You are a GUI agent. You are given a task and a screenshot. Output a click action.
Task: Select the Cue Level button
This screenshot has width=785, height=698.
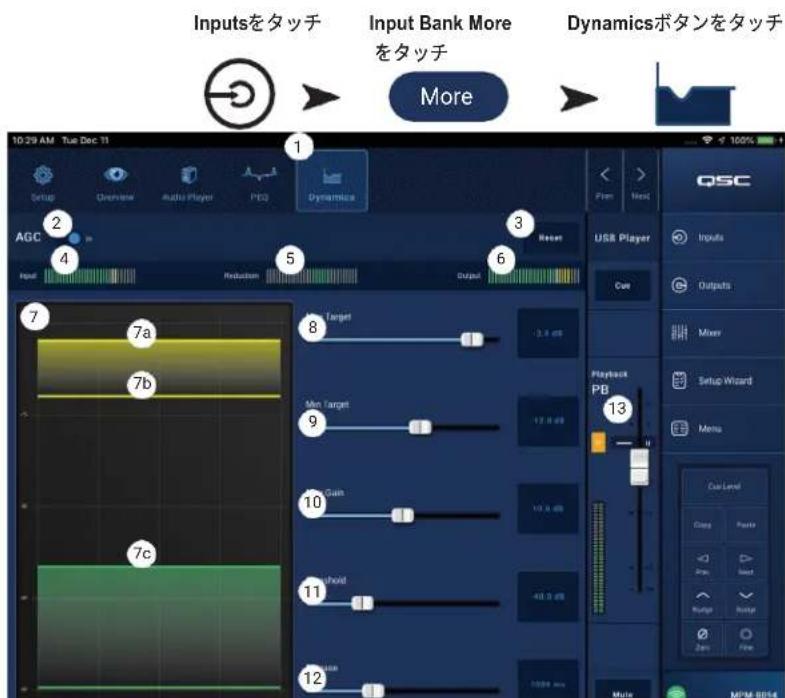click(x=724, y=486)
